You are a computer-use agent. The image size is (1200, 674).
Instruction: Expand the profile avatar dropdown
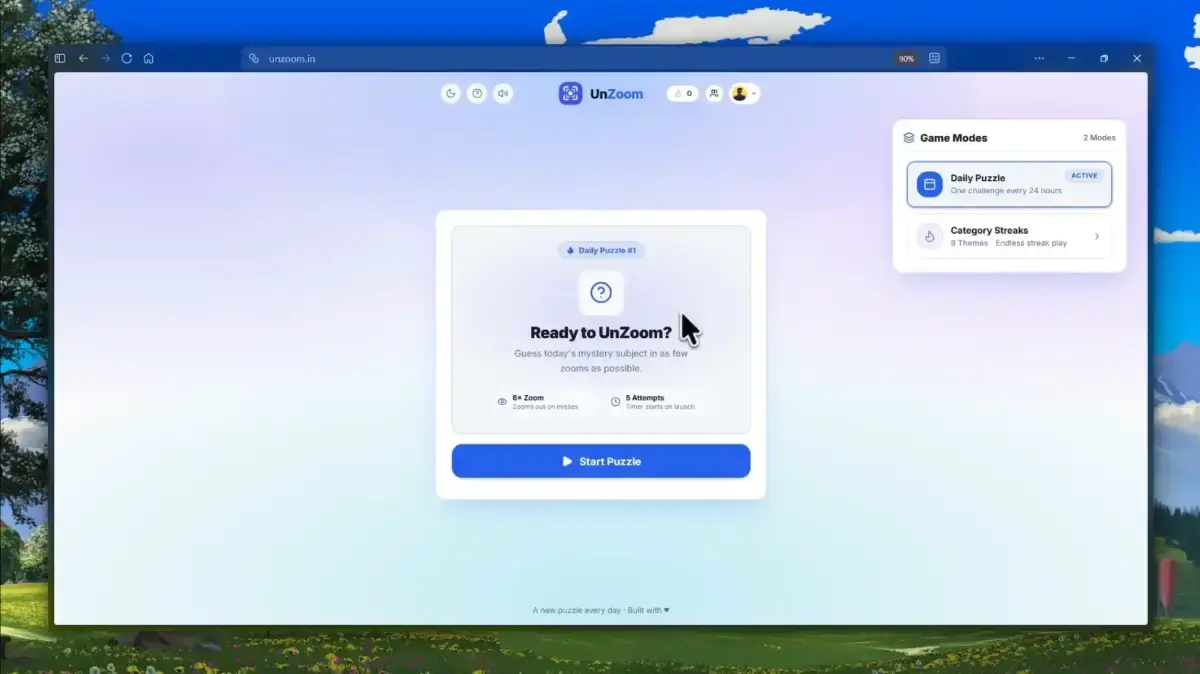tap(744, 93)
